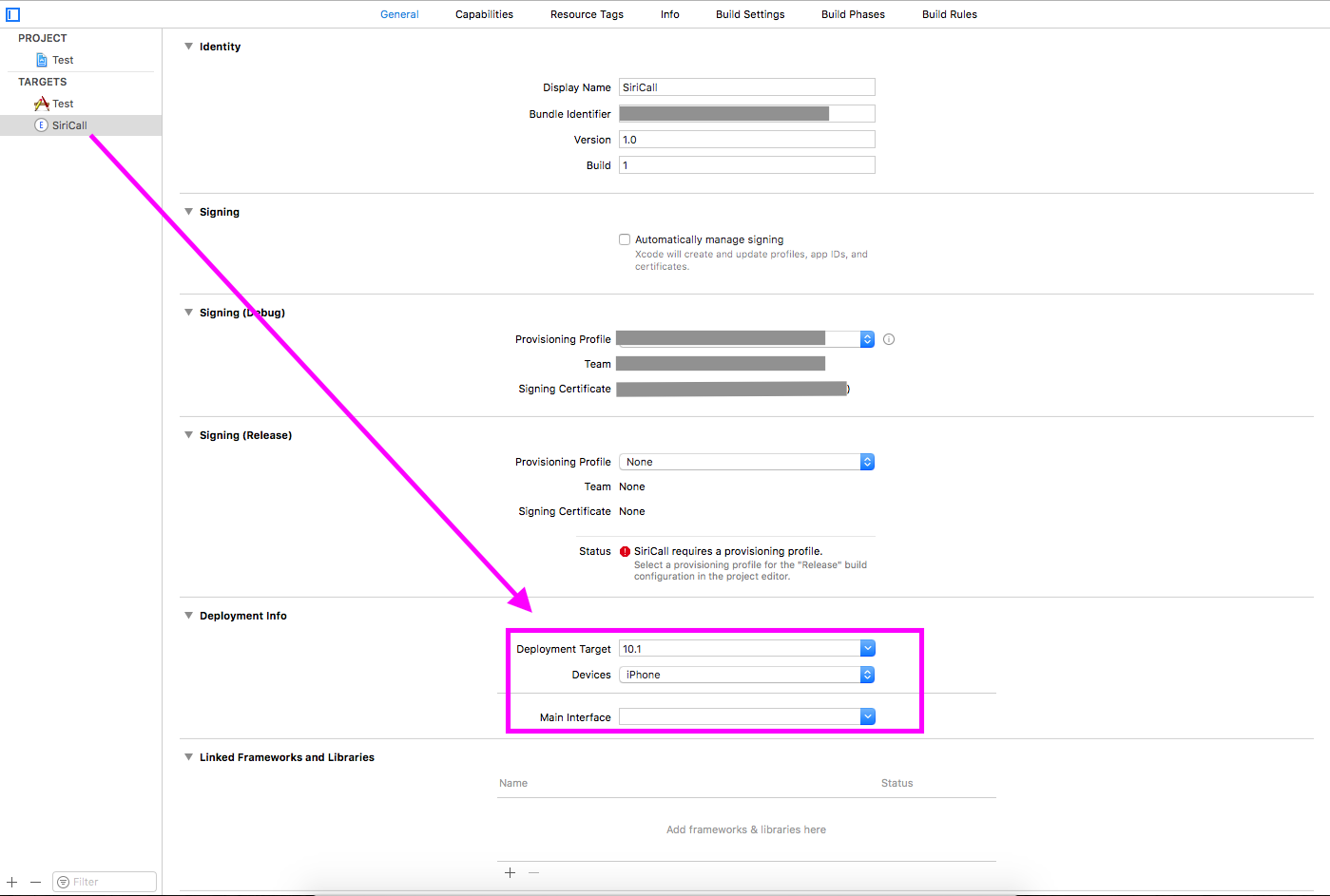Viewport: 1330px width, 896px height.
Task: Switch to the Info tab
Action: pyautogui.click(x=670, y=14)
